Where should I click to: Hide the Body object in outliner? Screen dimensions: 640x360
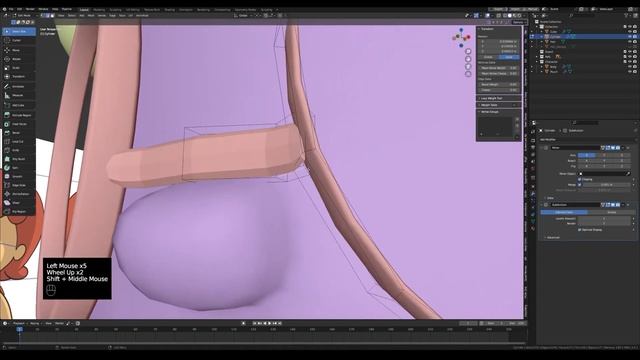(630, 67)
